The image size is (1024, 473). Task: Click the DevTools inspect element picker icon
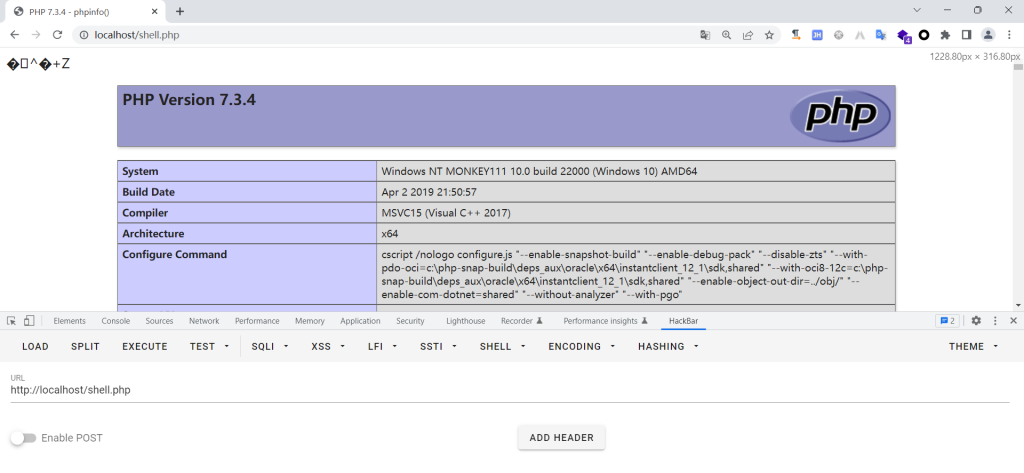point(11,321)
